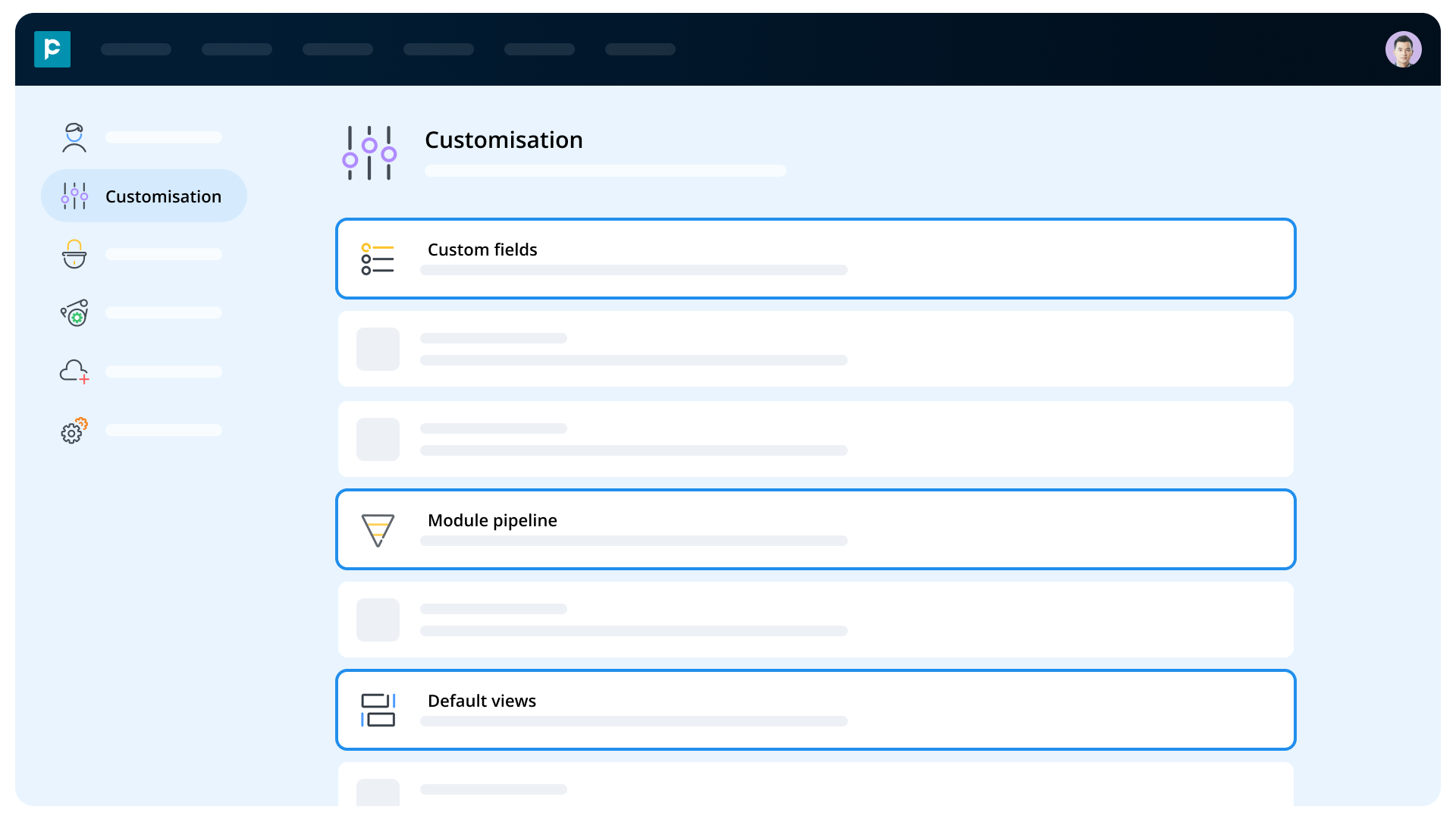Click the profile avatar top right
This screenshot has width=1456, height=819.
pos(1404,49)
